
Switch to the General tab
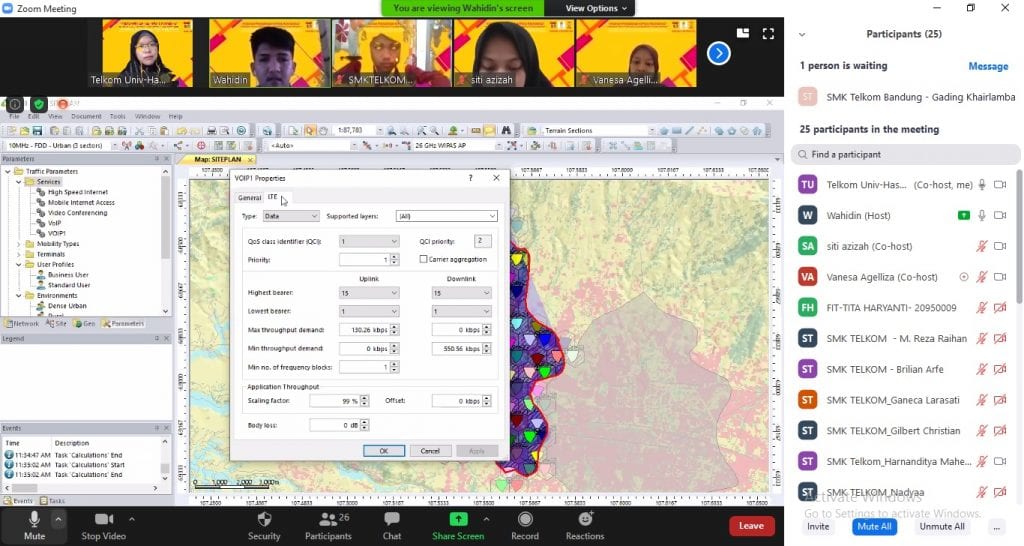[248, 197]
